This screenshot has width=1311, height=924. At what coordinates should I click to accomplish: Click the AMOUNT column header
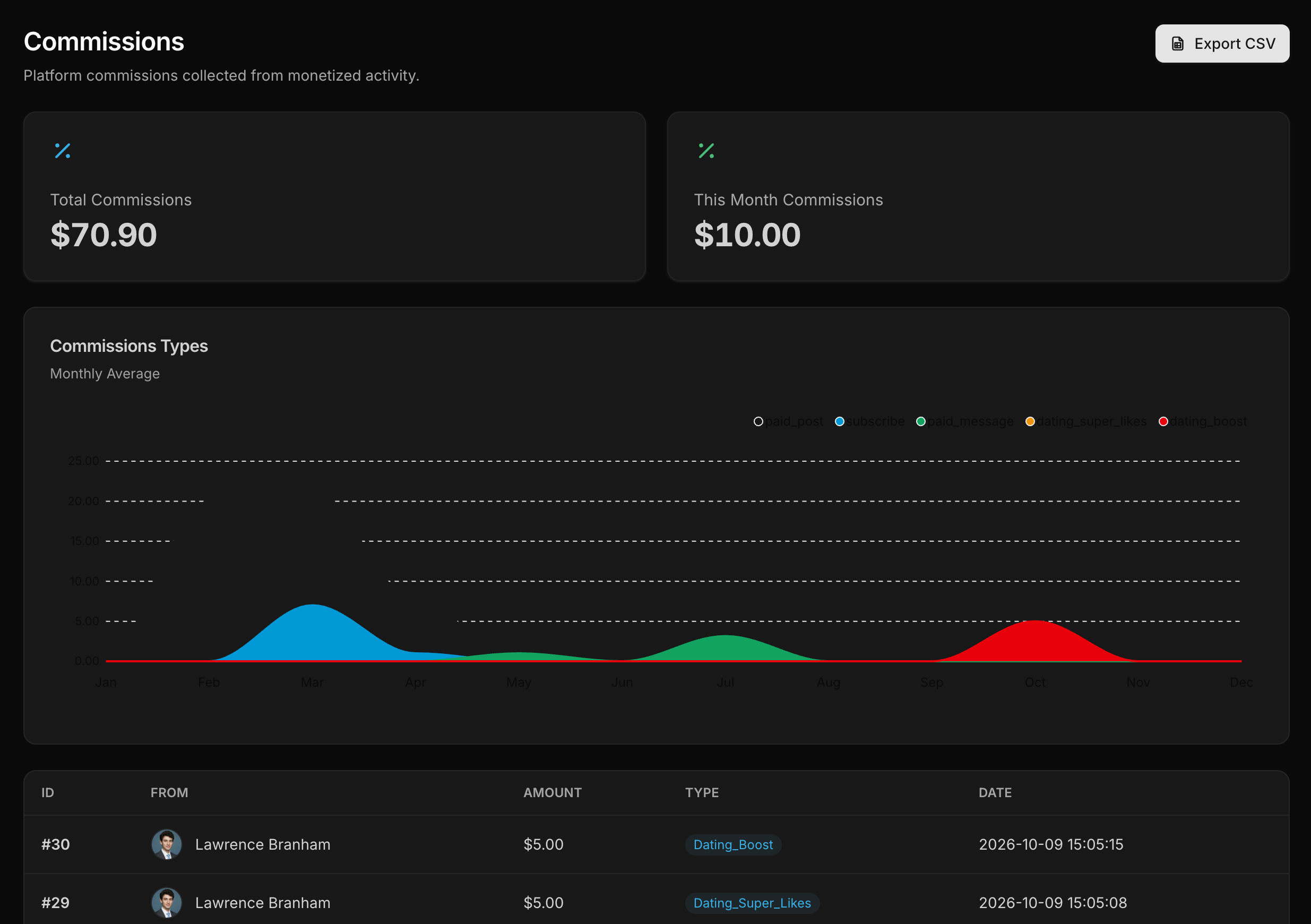click(552, 793)
